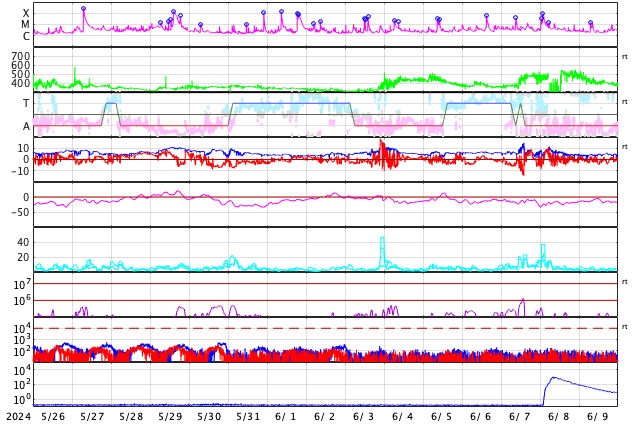The width and height of the screenshot is (634, 424).
Task: Click the X flare class axis label
Action: [x=26, y=13]
